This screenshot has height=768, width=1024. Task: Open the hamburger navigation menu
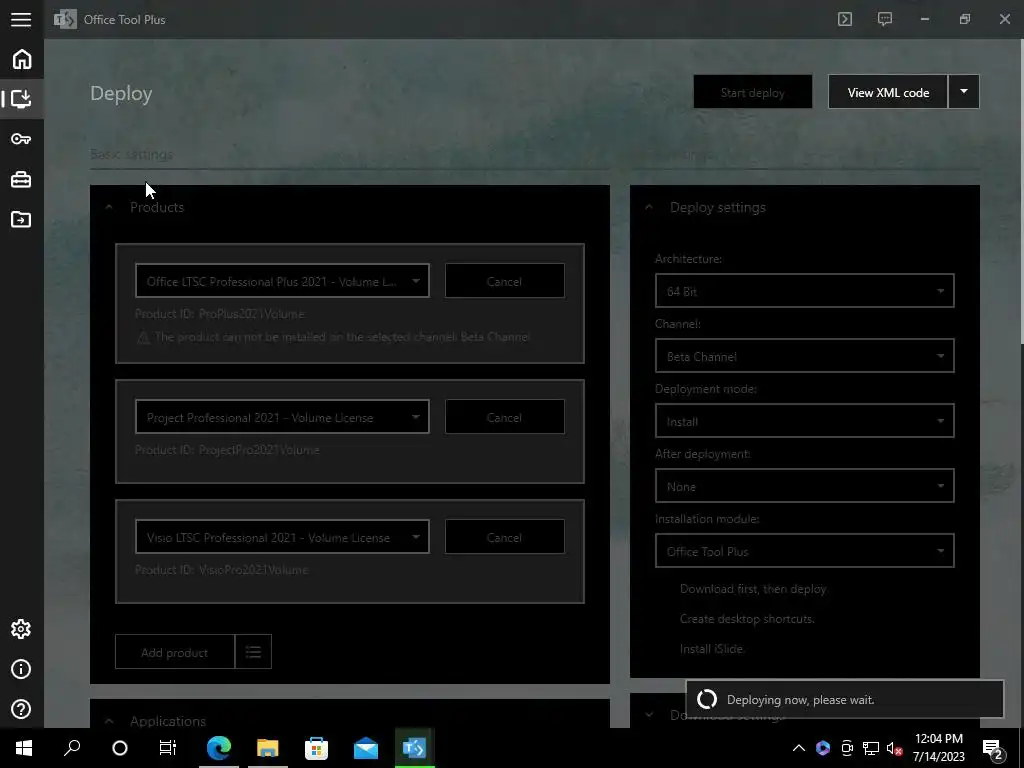21,20
